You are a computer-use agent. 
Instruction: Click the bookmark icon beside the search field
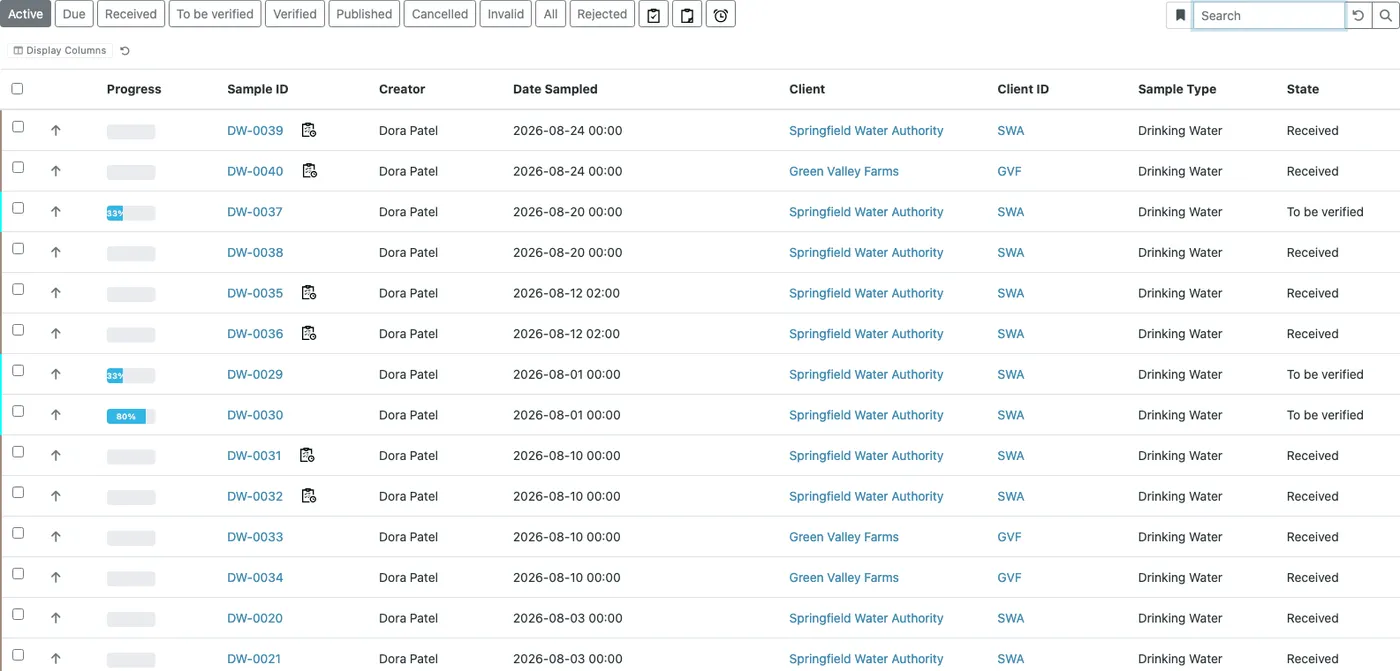tap(1180, 15)
